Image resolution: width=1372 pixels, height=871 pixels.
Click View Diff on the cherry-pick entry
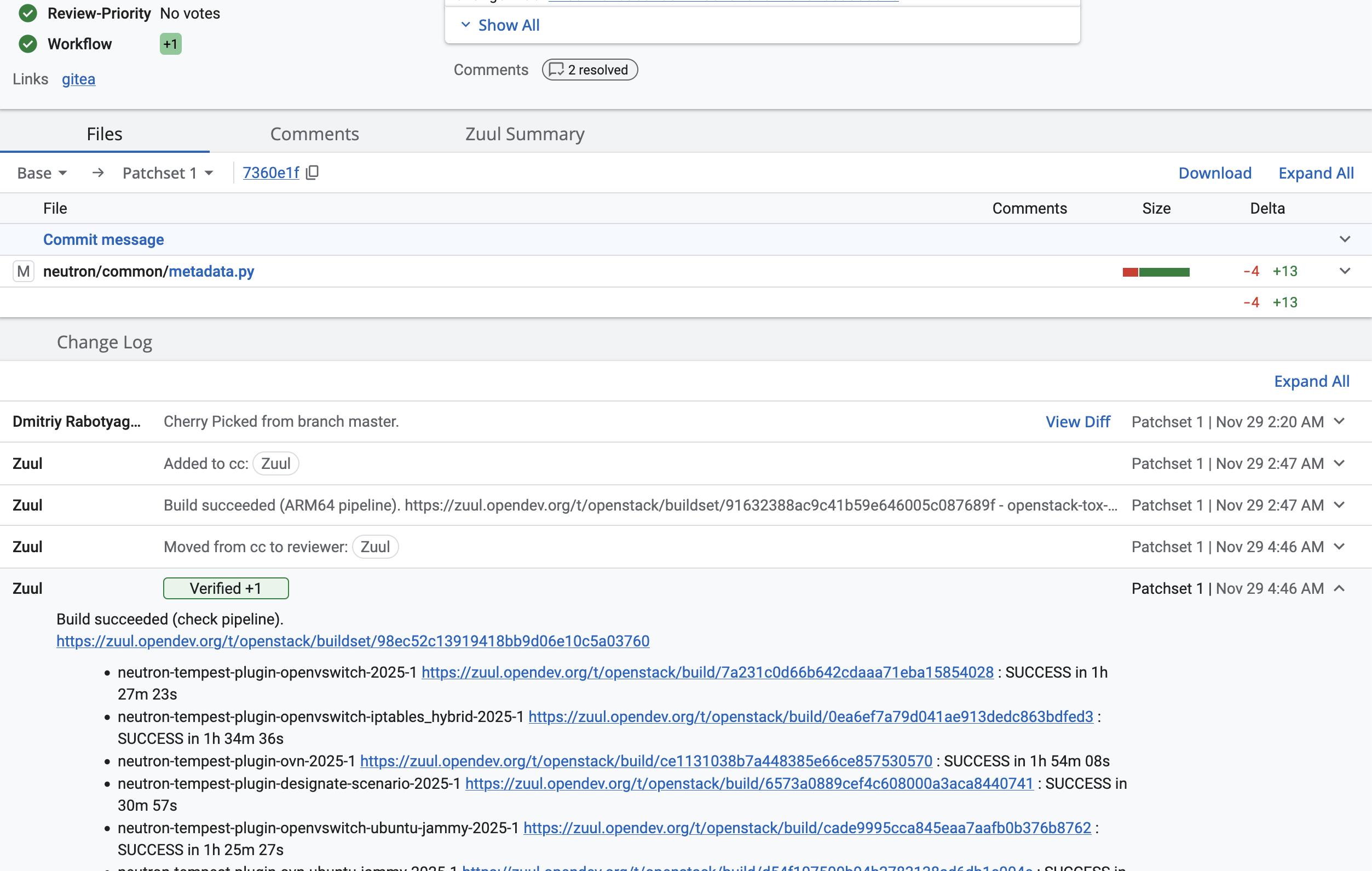coord(1078,422)
